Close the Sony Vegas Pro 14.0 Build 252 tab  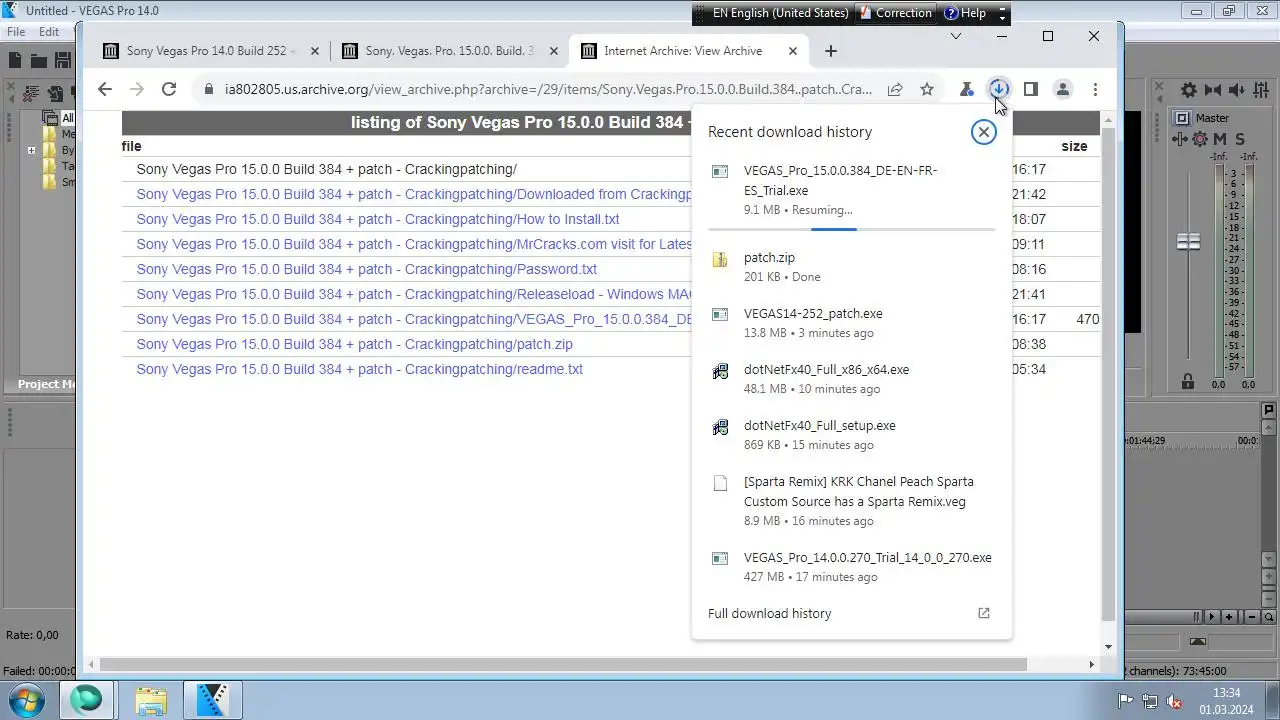pos(315,51)
